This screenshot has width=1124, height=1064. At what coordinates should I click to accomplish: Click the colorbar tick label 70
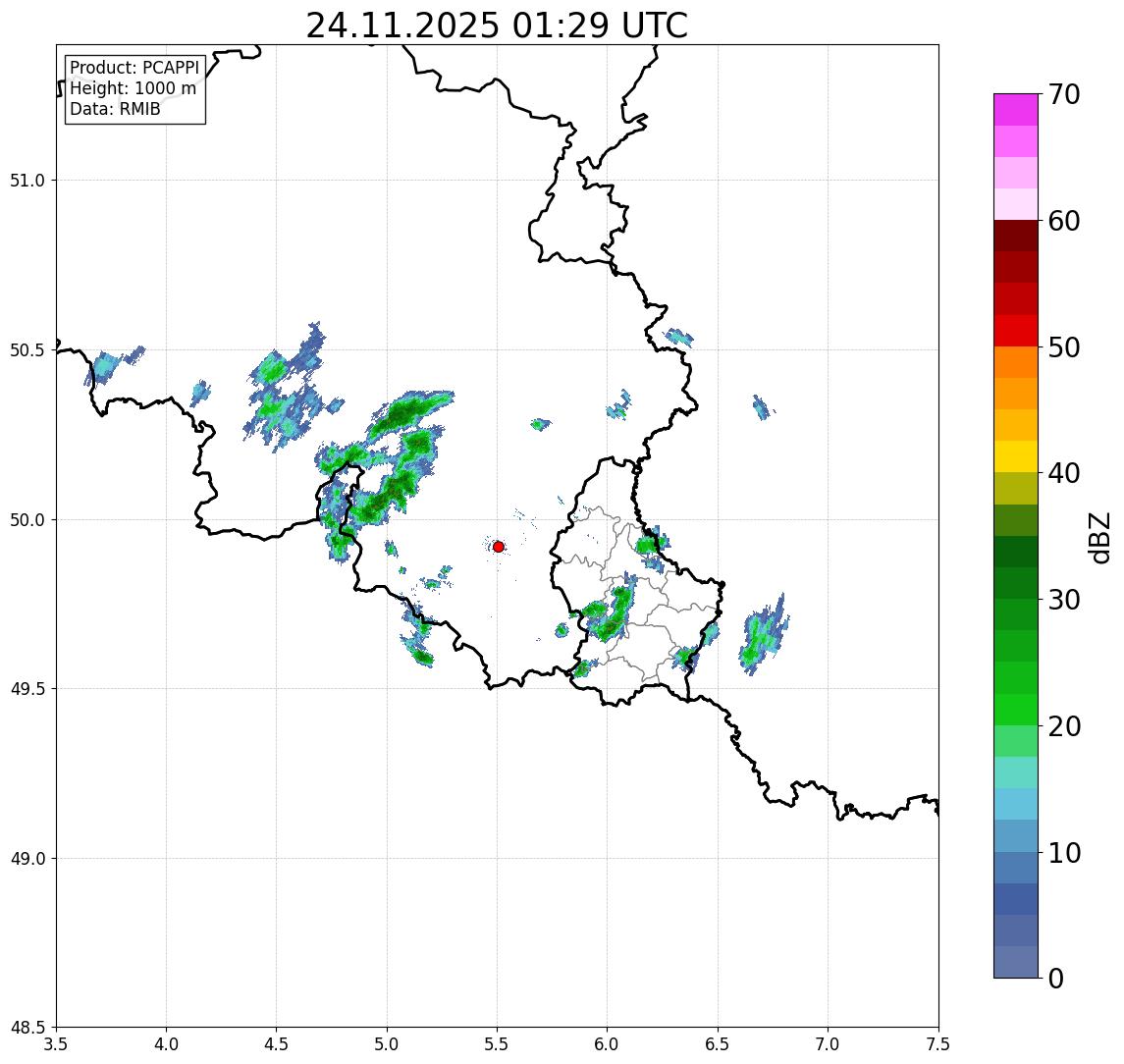[1064, 94]
